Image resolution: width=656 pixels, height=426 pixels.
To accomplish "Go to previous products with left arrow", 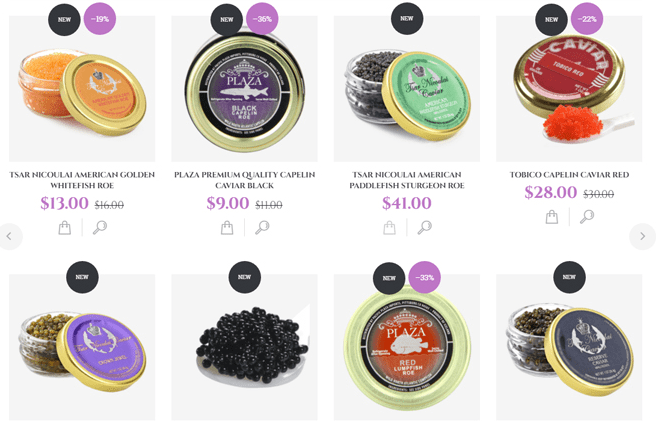I will (9, 236).
